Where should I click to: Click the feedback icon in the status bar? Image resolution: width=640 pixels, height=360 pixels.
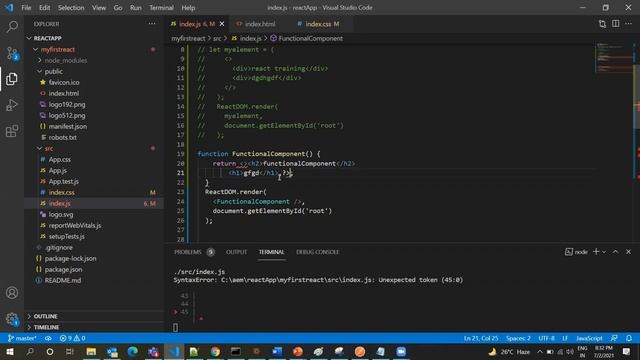pyautogui.click(x=614, y=338)
